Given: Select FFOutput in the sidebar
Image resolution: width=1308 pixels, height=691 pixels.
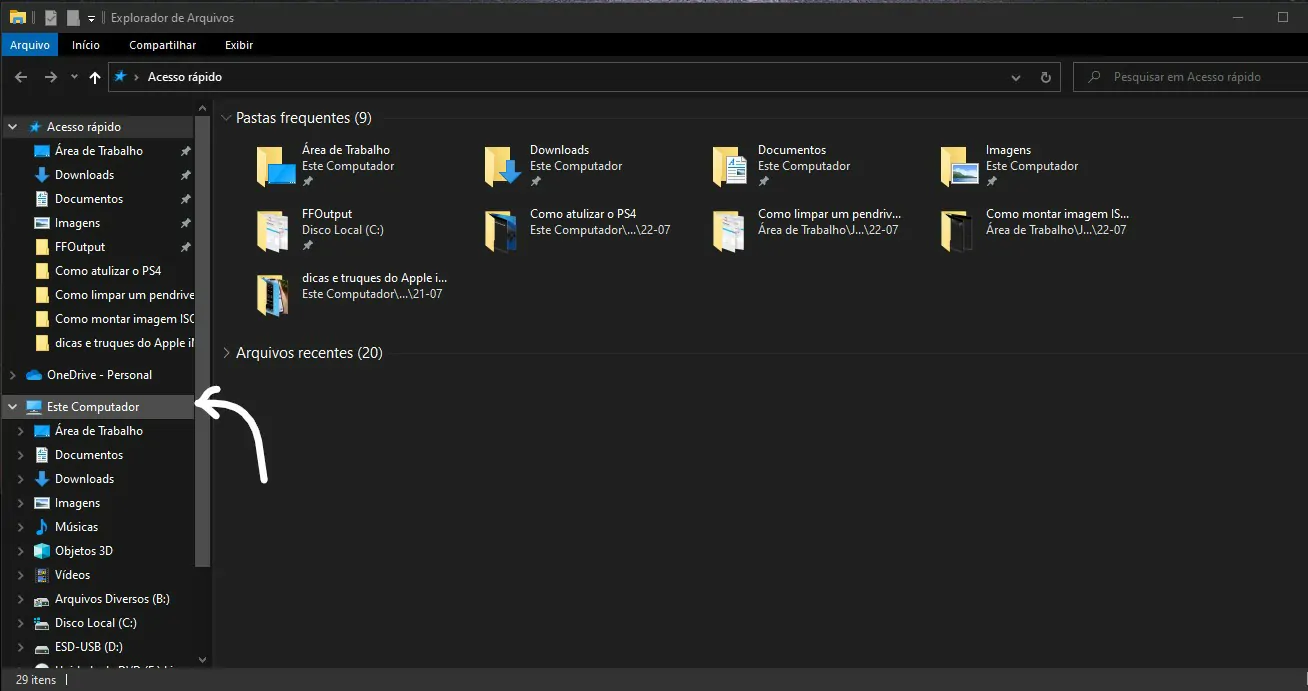Looking at the screenshot, I should [x=80, y=247].
